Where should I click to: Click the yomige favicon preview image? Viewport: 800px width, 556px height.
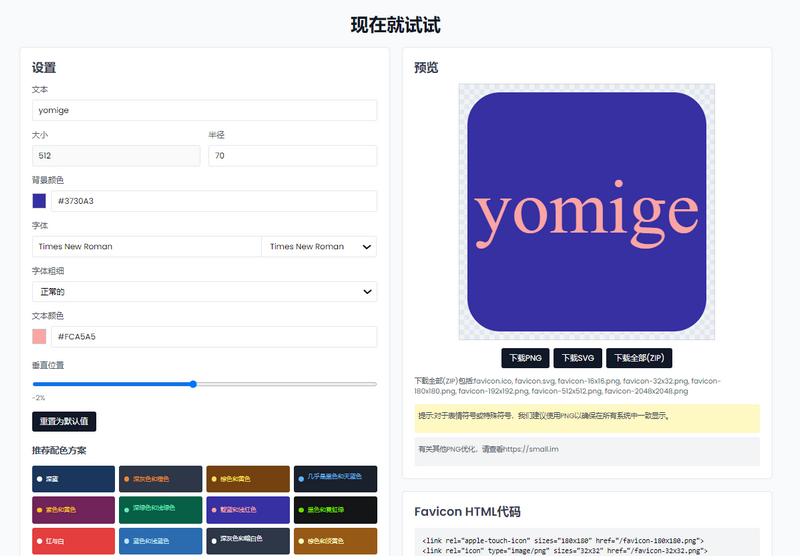(x=586, y=211)
